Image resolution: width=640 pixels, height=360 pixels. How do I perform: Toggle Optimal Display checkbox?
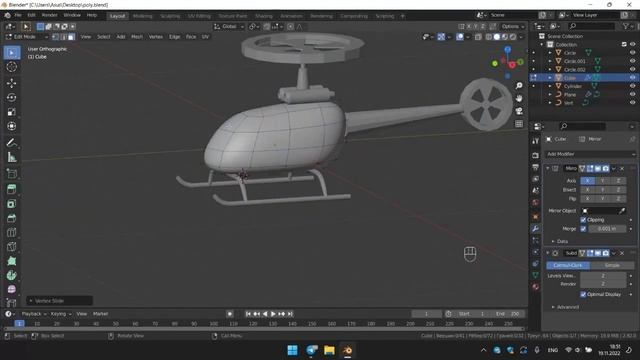(583, 294)
